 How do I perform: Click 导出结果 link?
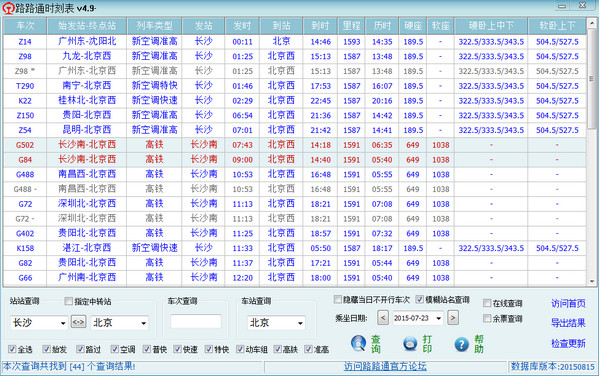568,323
